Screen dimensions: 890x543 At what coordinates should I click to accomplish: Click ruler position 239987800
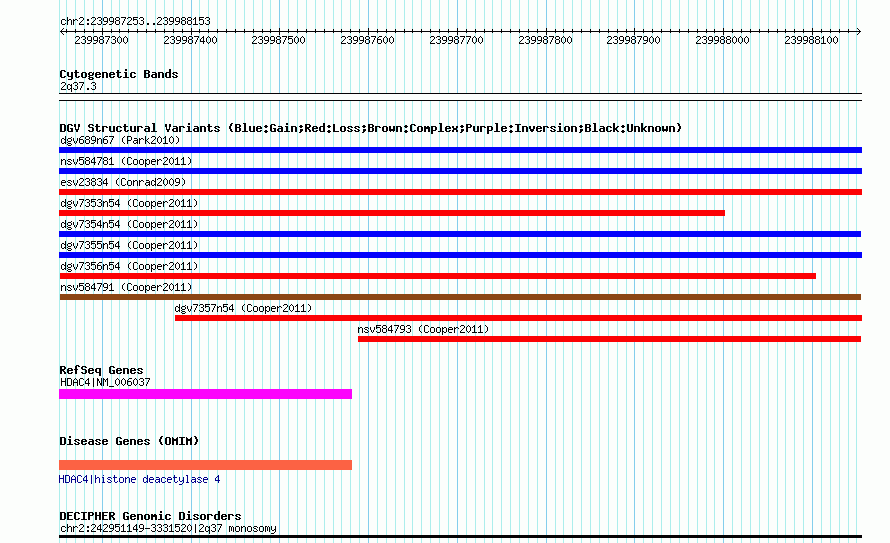tap(545, 40)
